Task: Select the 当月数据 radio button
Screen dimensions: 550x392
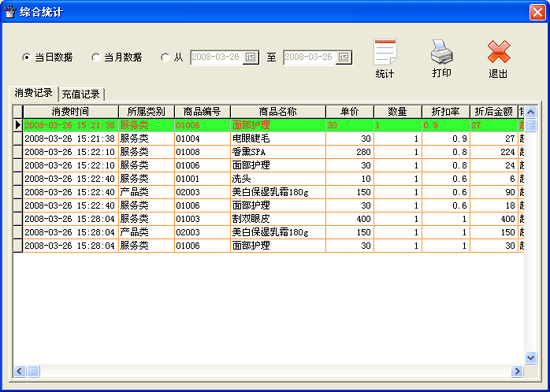Action: (95, 57)
